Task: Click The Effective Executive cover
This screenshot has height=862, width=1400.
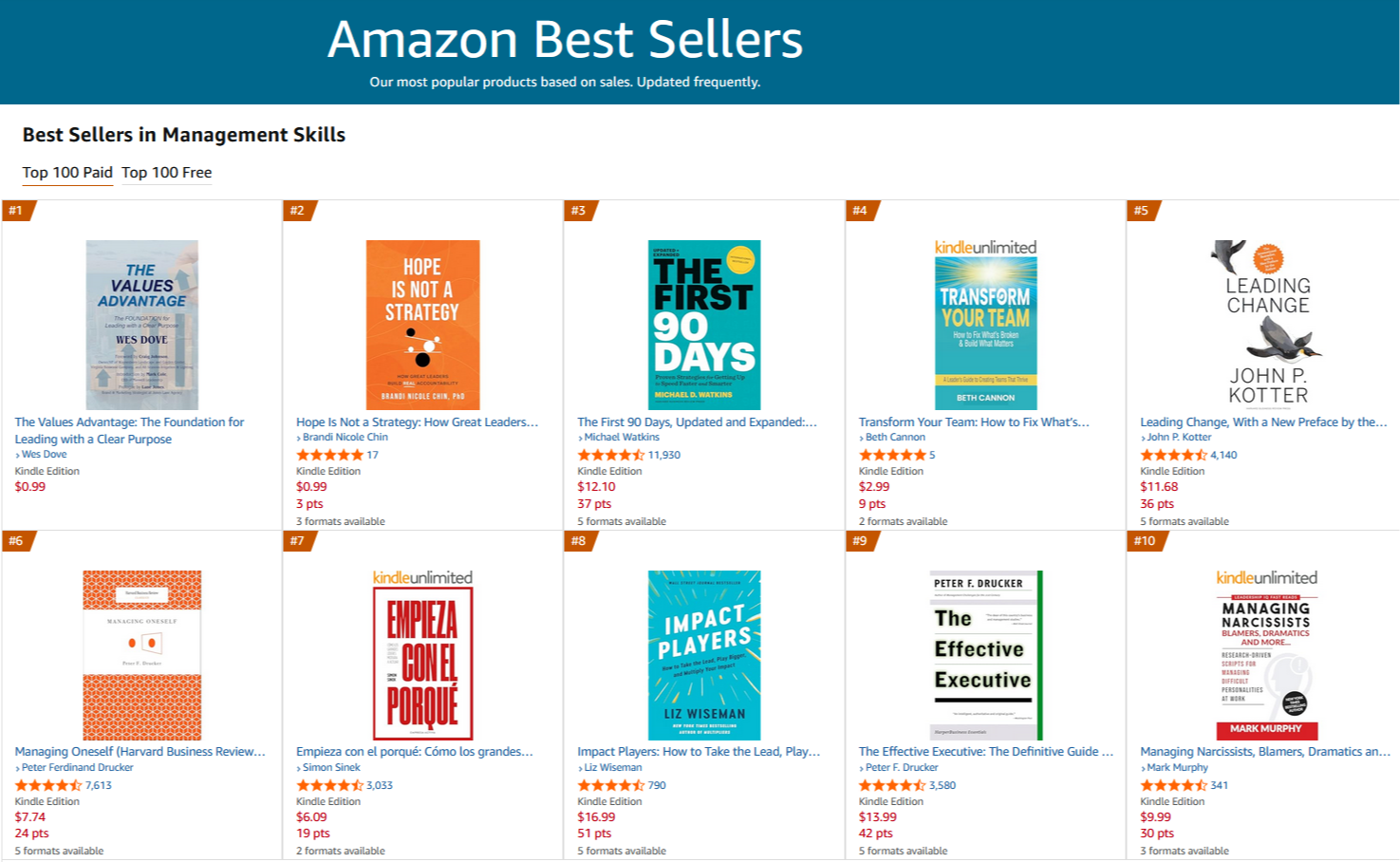Action: click(x=985, y=655)
